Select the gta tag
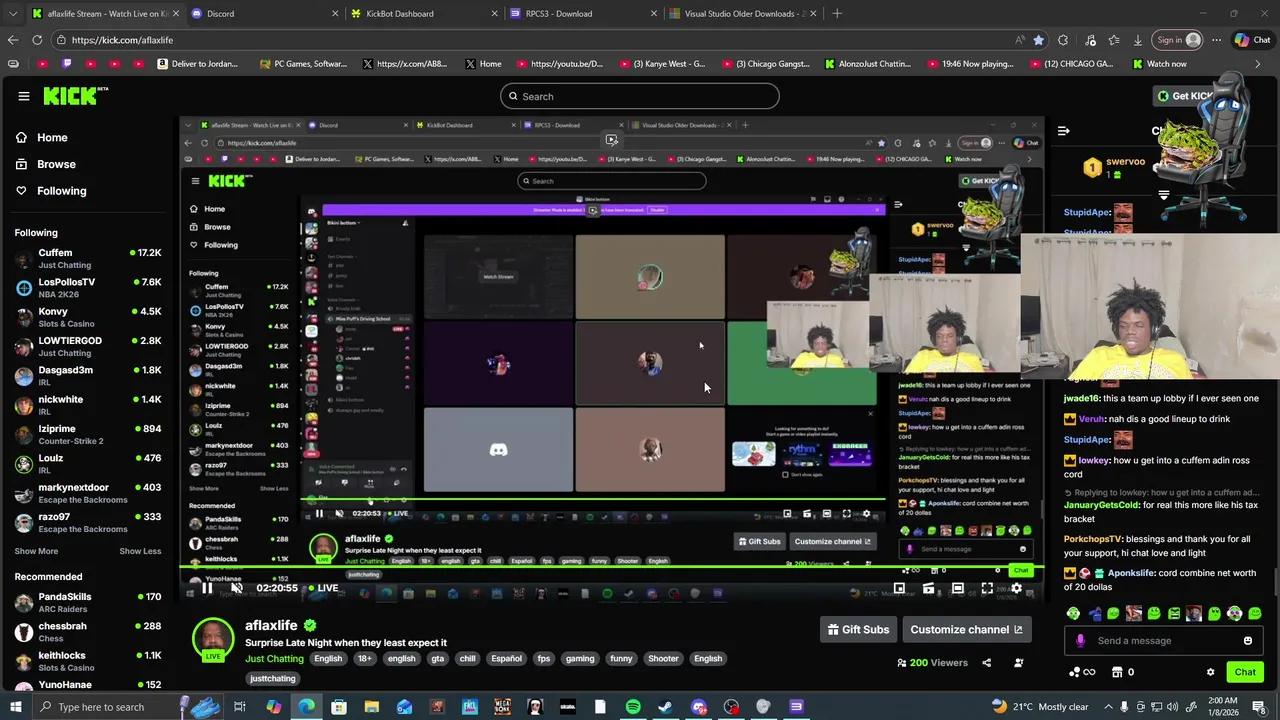Viewport: 1280px width, 720px height. tap(437, 659)
